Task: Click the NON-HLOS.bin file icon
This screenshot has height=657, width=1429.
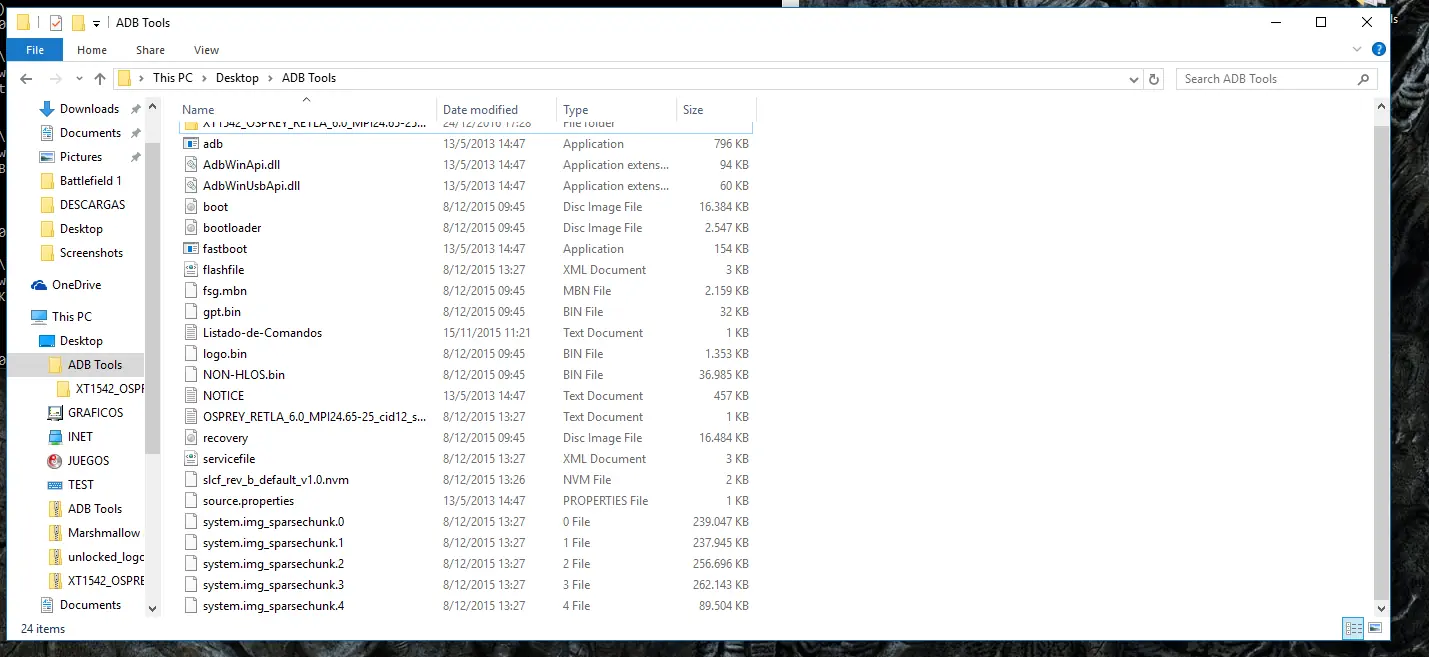Action: point(192,375)
